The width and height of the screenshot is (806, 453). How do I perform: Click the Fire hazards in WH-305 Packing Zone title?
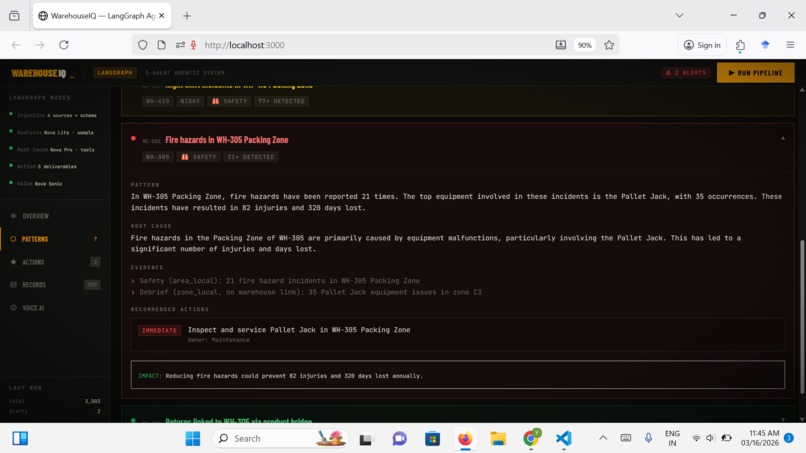click(227, 140)
